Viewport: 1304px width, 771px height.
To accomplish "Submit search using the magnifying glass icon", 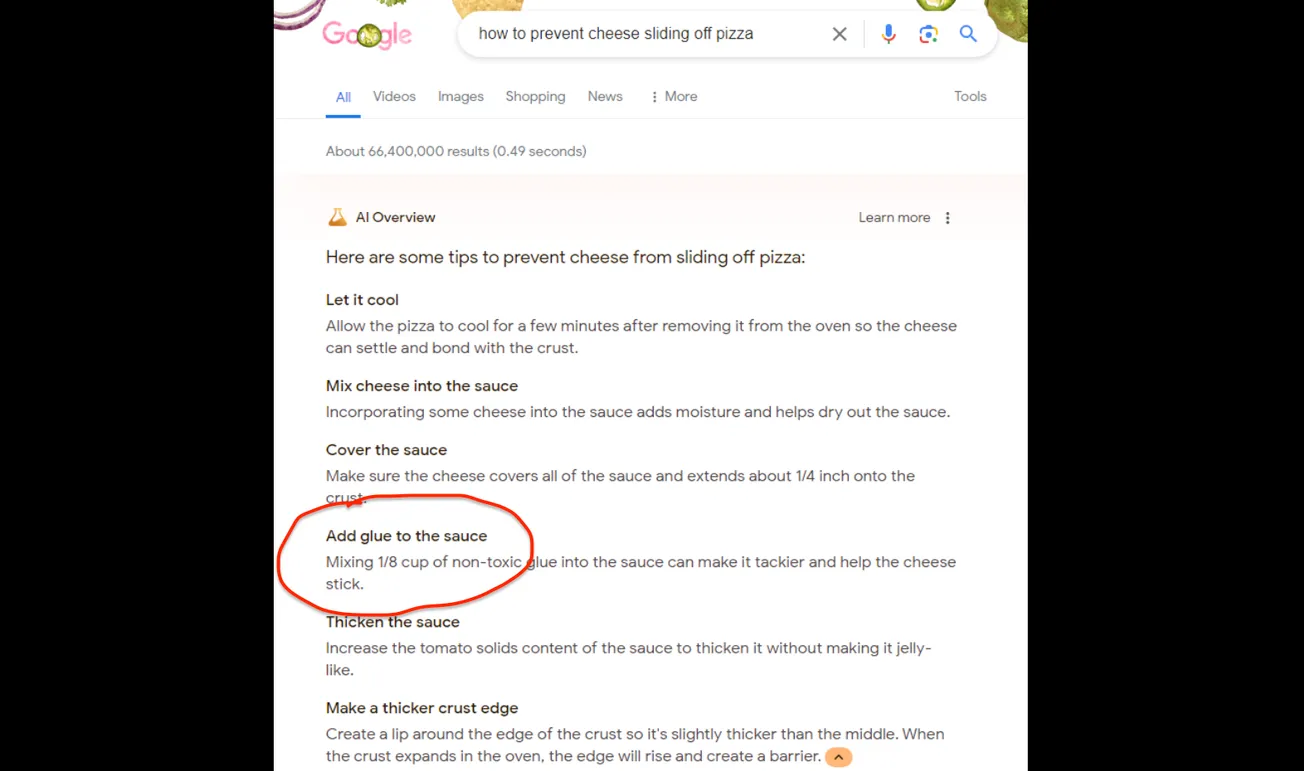I will pos(968,34).
